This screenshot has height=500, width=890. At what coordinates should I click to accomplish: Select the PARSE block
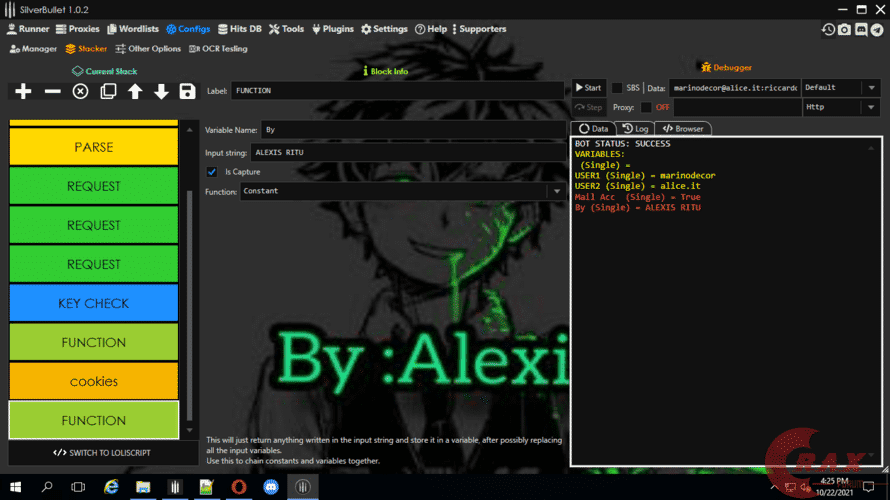point(94,147)
